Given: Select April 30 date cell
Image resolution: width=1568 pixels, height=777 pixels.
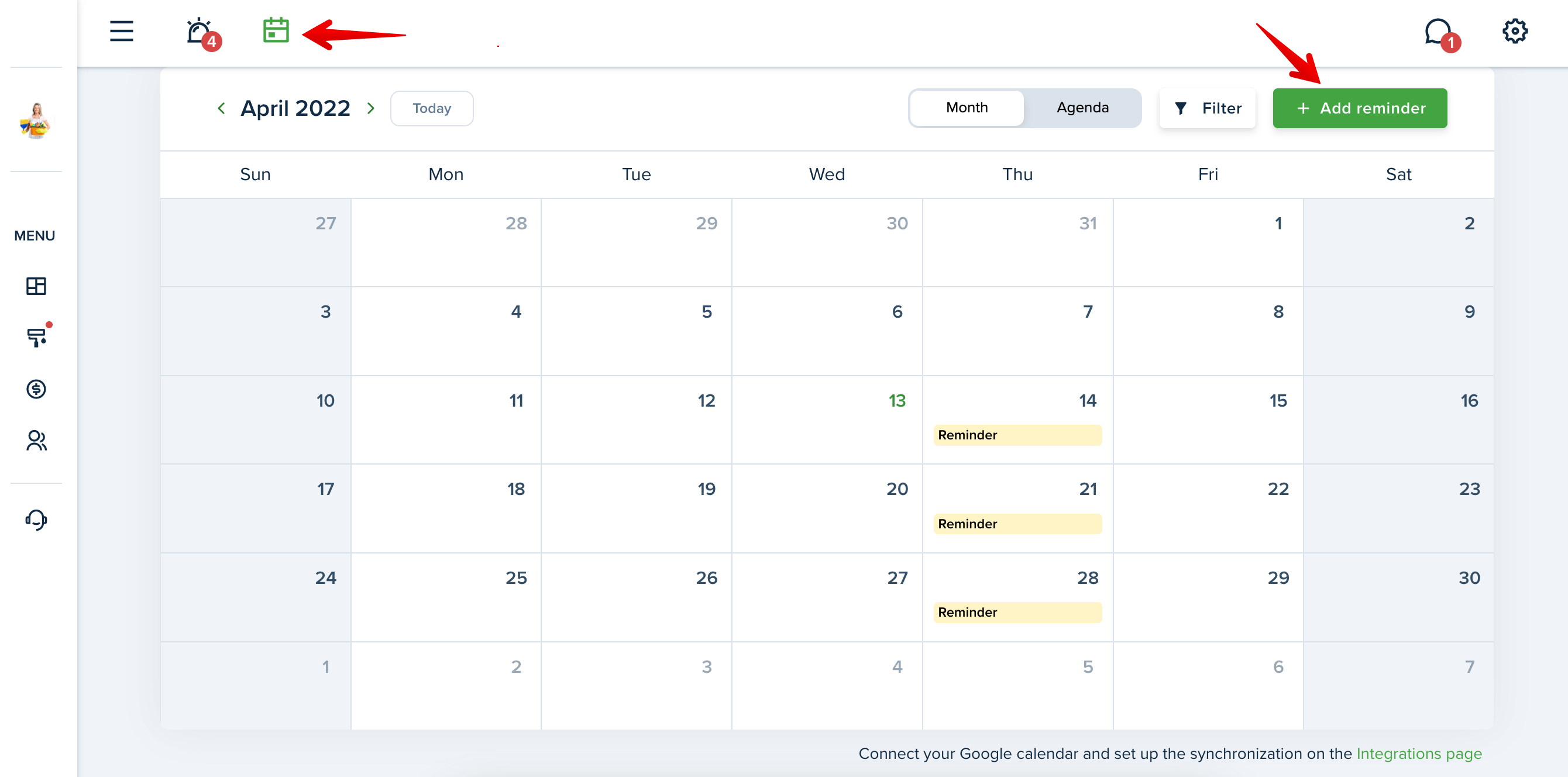Looking at the screenshot, I should [x=1398, y=597].
